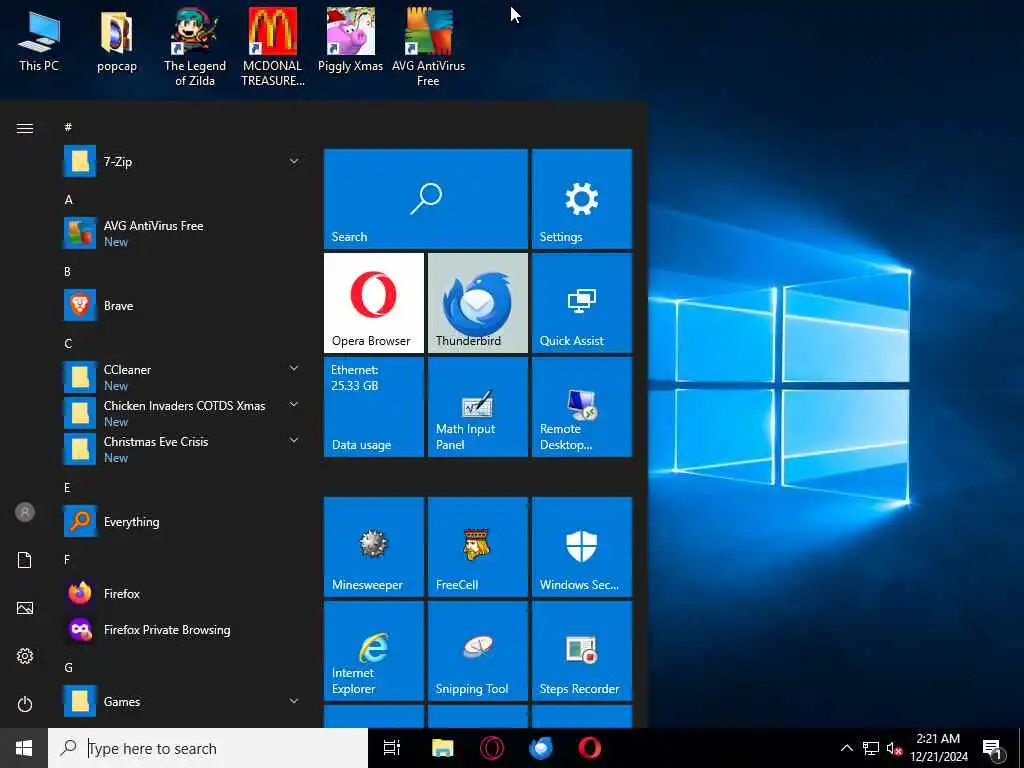Start FreeCell from the tile
The width and height of the screenshot is (1024, 768).
pos(477,547)
